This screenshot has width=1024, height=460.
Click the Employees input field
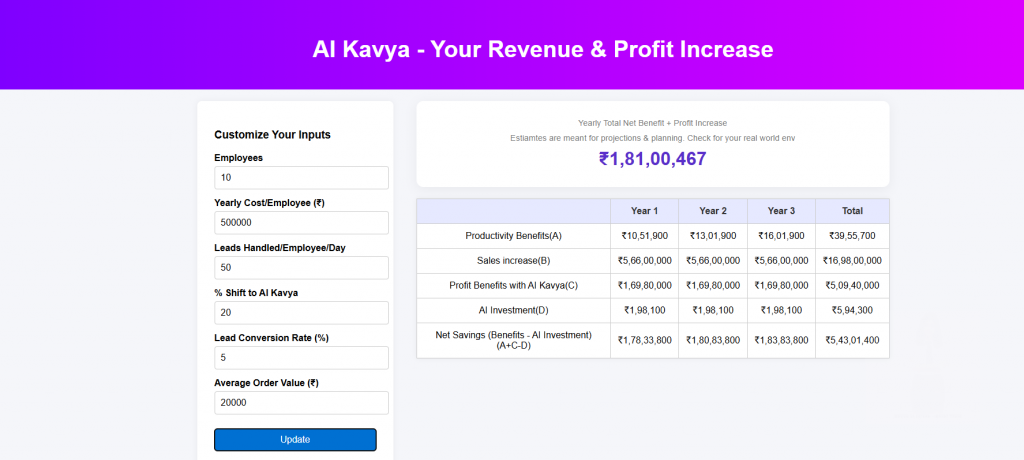tap(301, 178)
